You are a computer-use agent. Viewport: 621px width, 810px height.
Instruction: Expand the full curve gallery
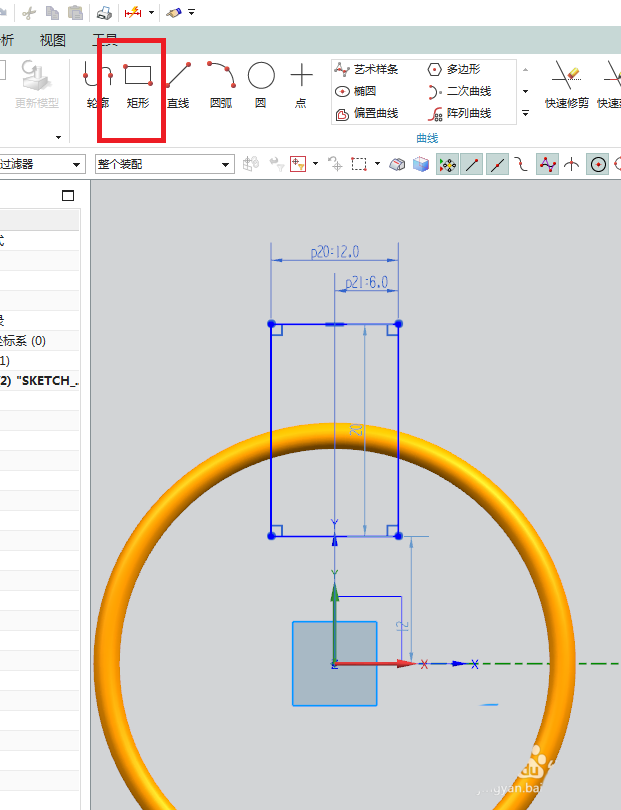point(525,113)
